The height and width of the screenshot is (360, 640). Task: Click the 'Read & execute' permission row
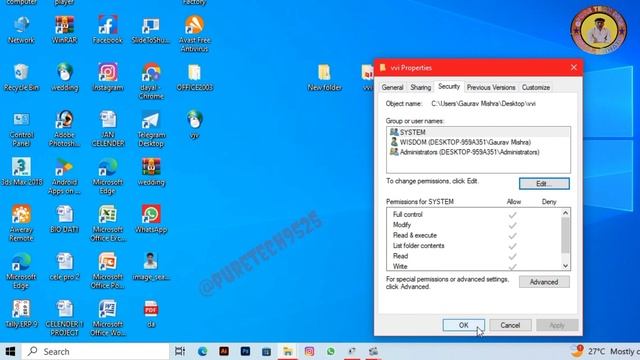coord(473,236)
